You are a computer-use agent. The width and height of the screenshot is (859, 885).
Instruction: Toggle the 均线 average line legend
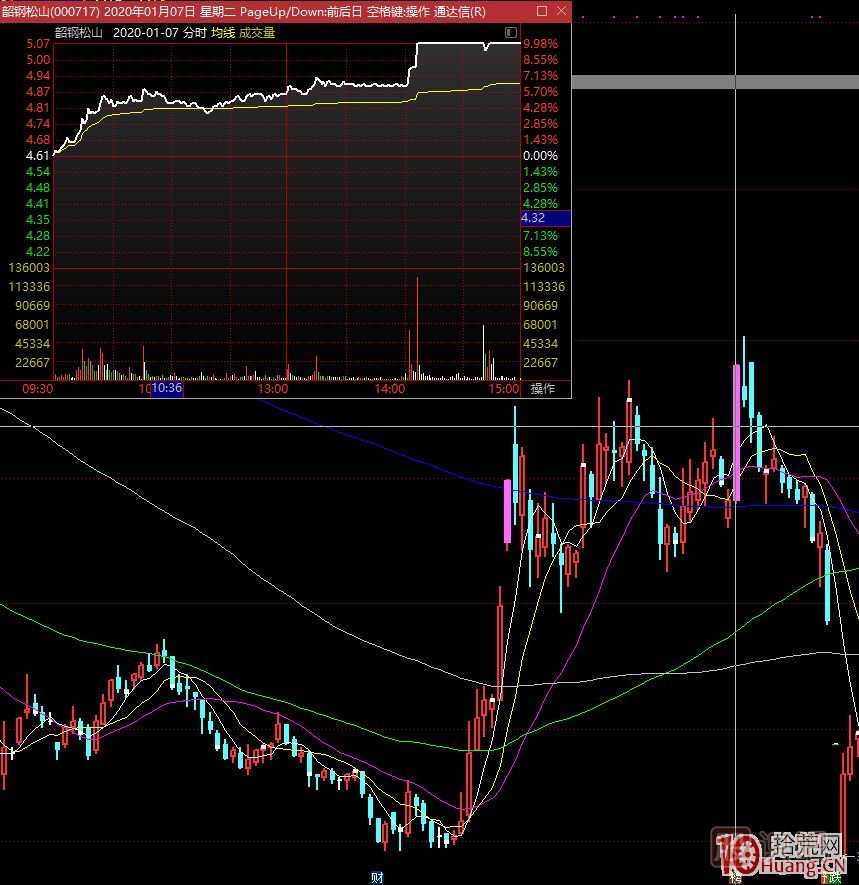[222, 32]
